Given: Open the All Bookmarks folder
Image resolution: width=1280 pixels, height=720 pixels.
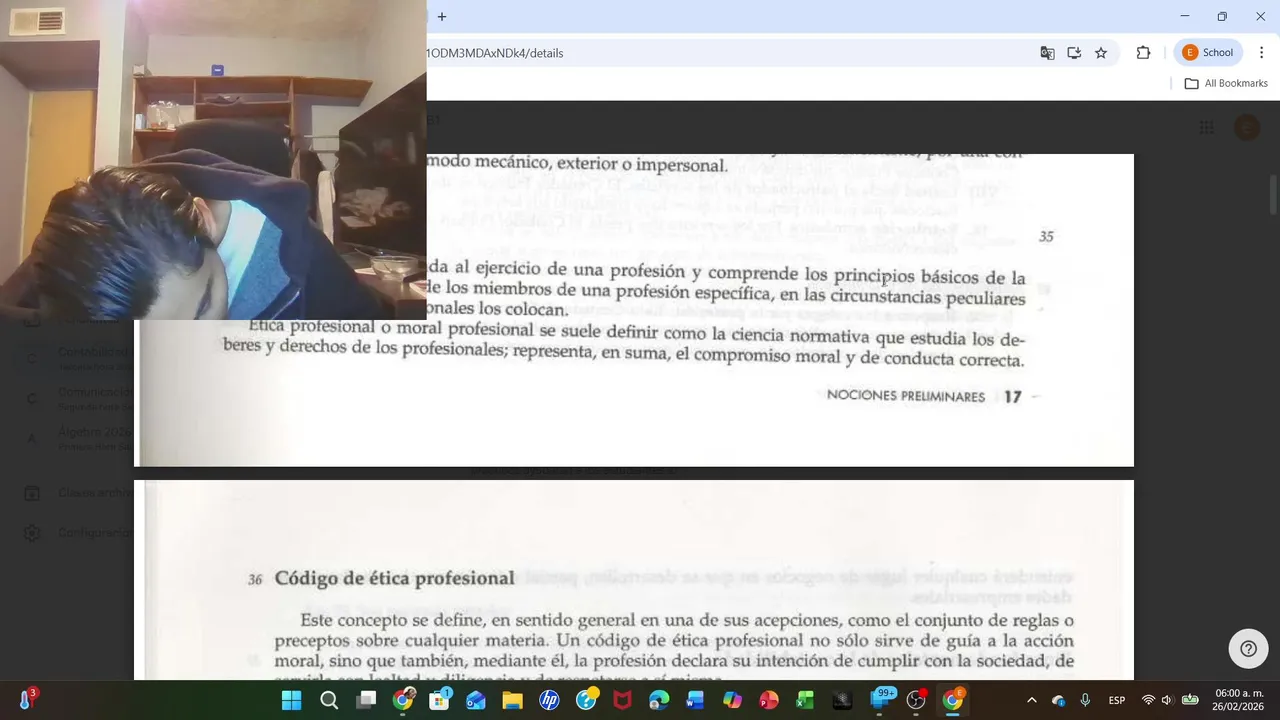Looking at the screenshot, I should tap(1226, 83).
